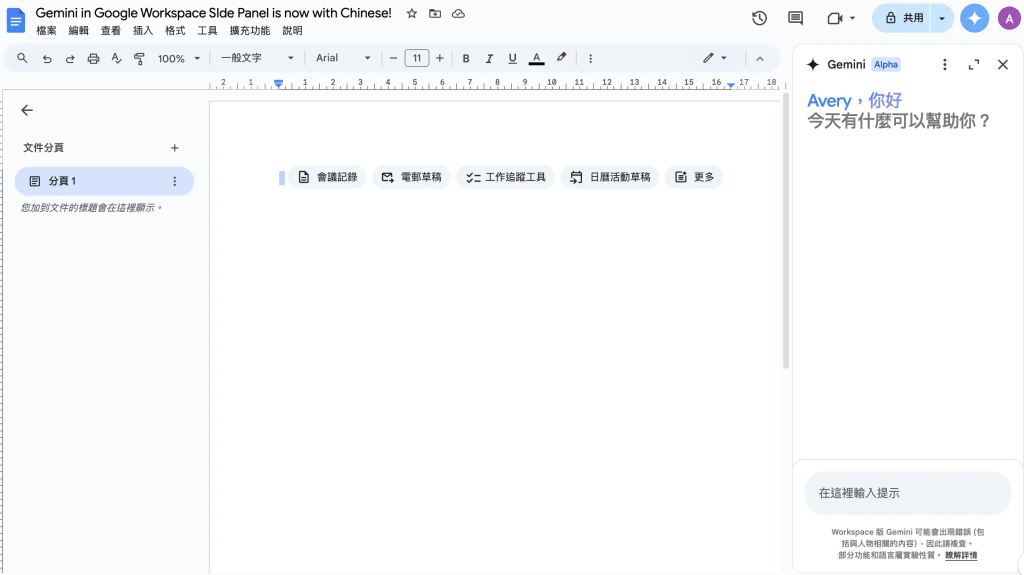The image size is (1024, 575).
Task: Check cloud save status icon
Action: pos(458,13)
